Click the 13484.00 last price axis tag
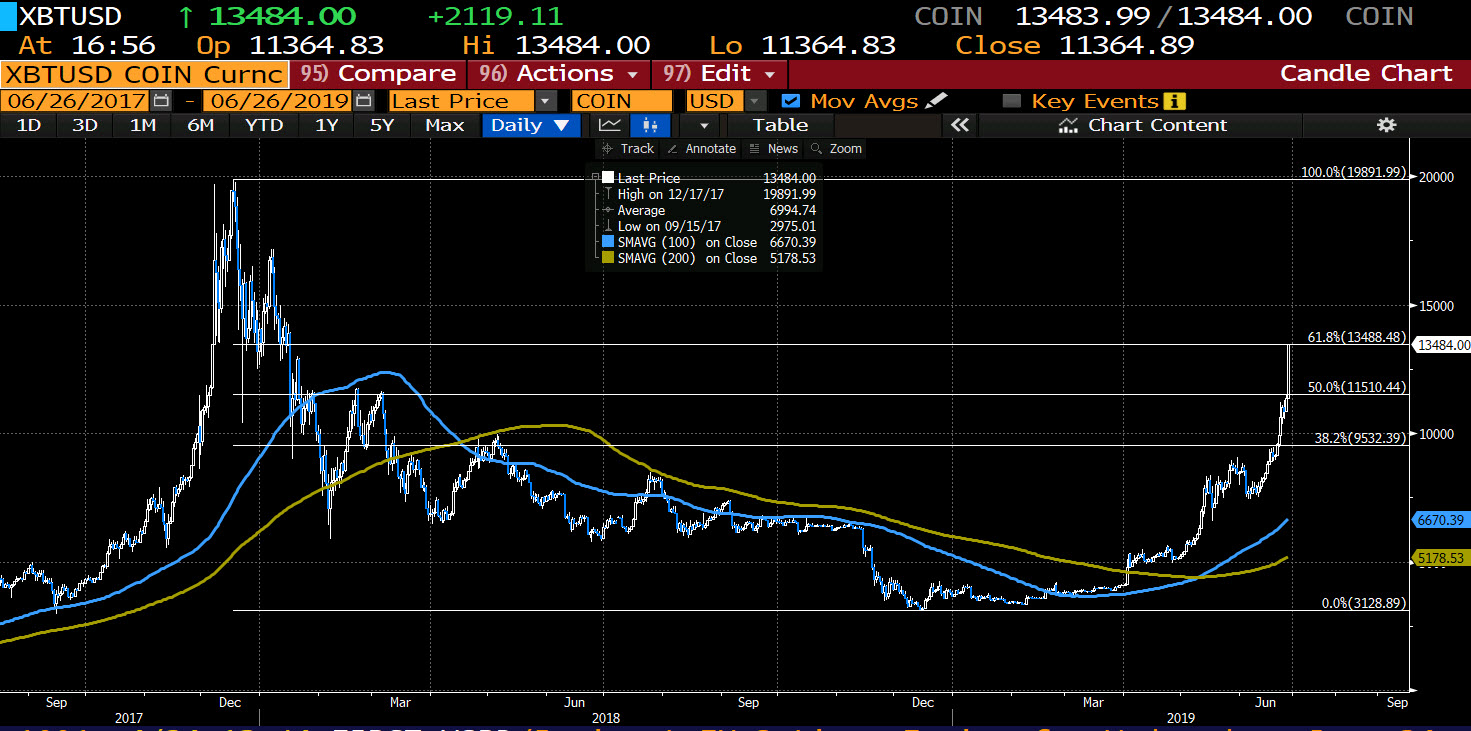The image size is (1471, 731). 1443,345
